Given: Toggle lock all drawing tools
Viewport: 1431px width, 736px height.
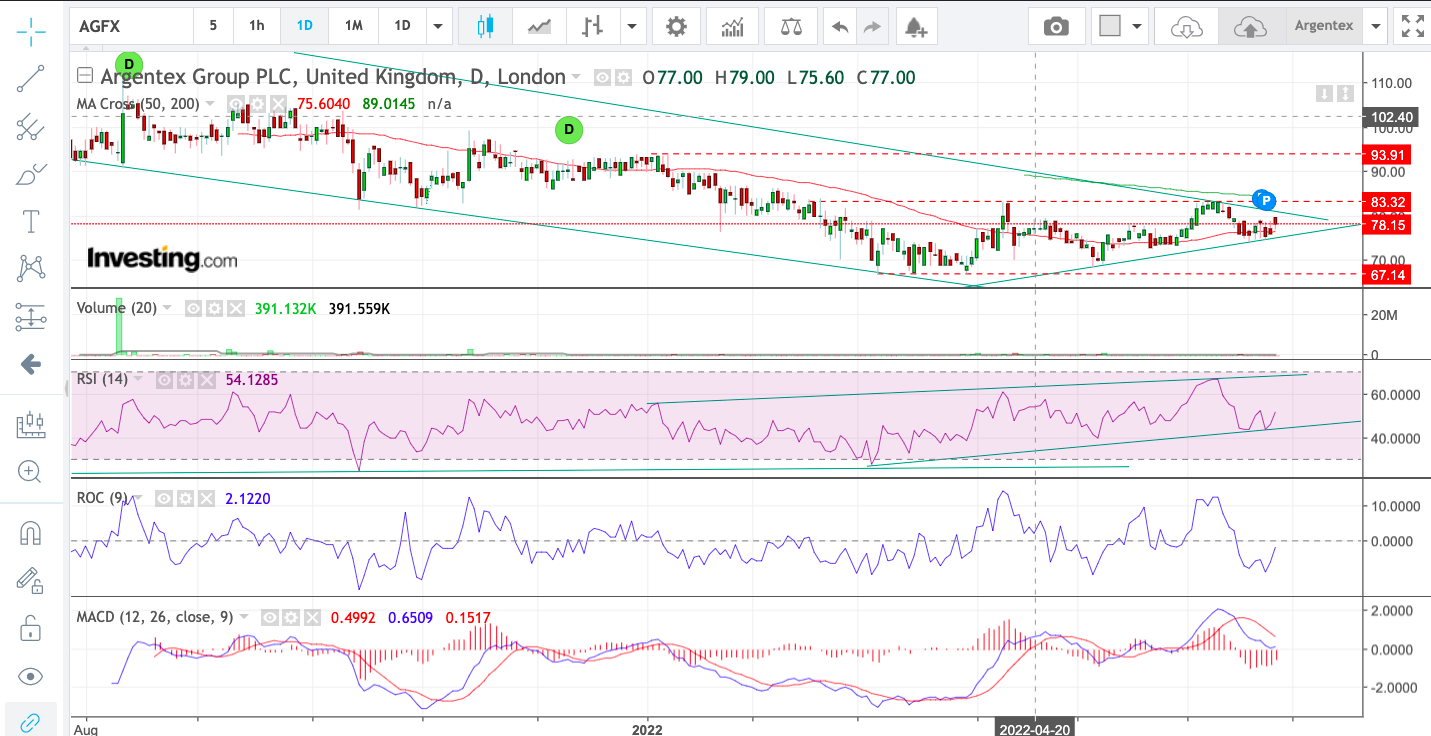Looking at the screenshot, I should 31,629.
